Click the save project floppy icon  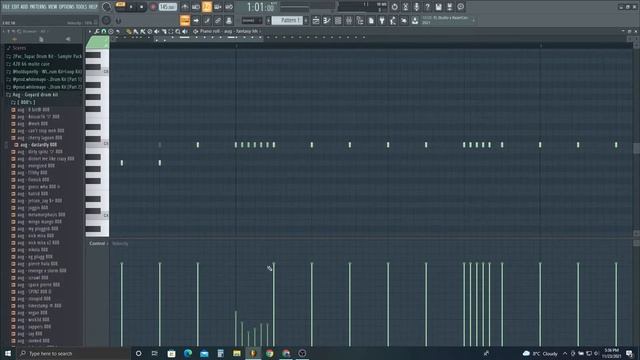click(x=438, y=7)
